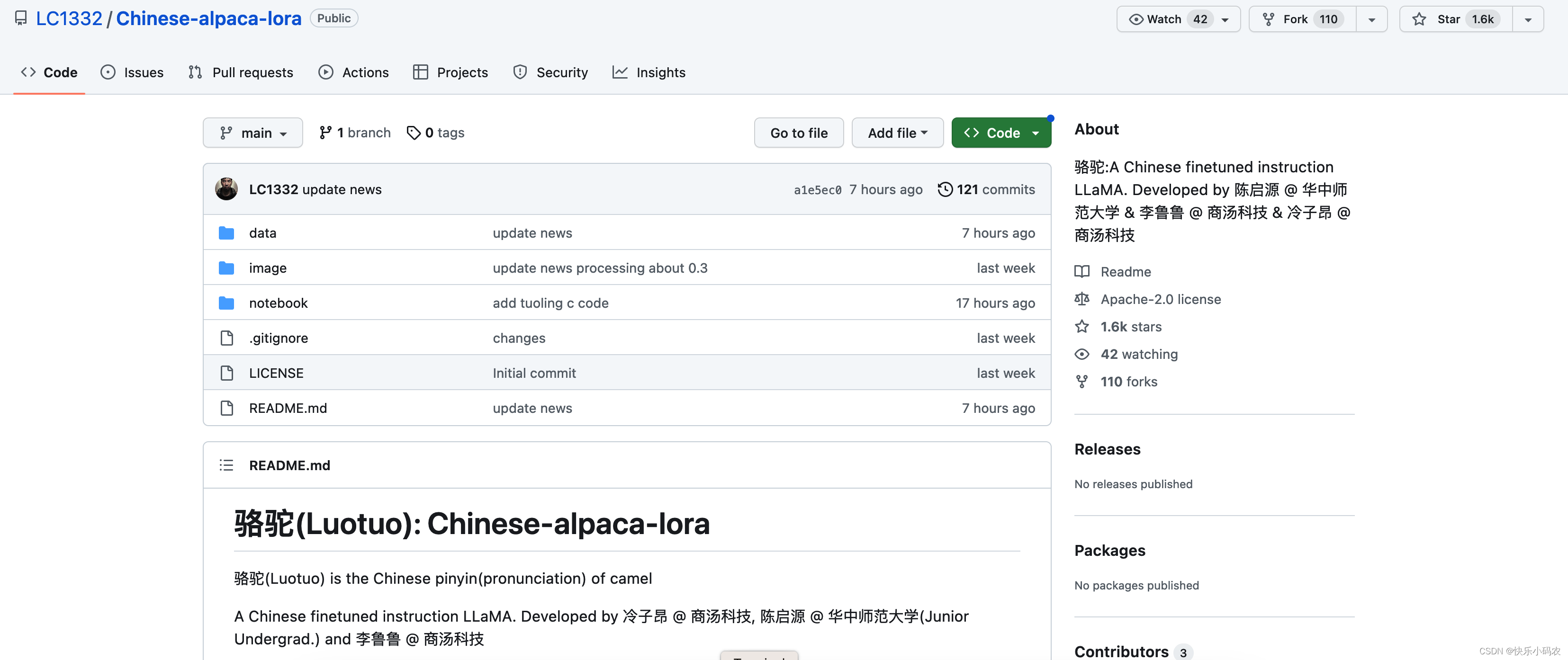Click the data folder icon
1568x660 pixels.
(x=226, y=233)
